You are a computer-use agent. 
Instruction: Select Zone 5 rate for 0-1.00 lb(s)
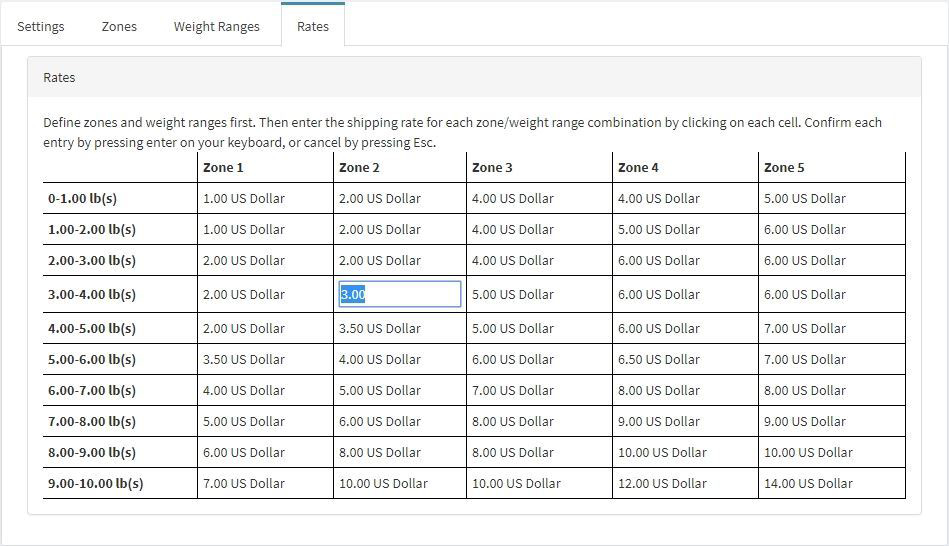805,198
